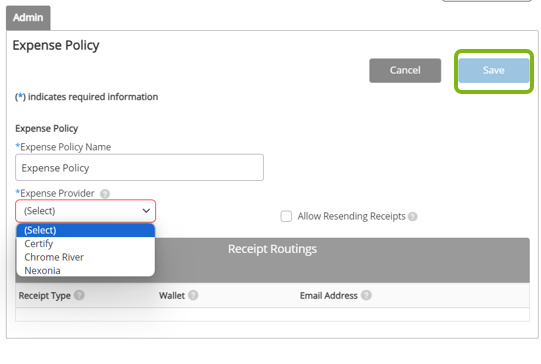Collapse the Expense Provider dropdown chevron

coord(146,210)
